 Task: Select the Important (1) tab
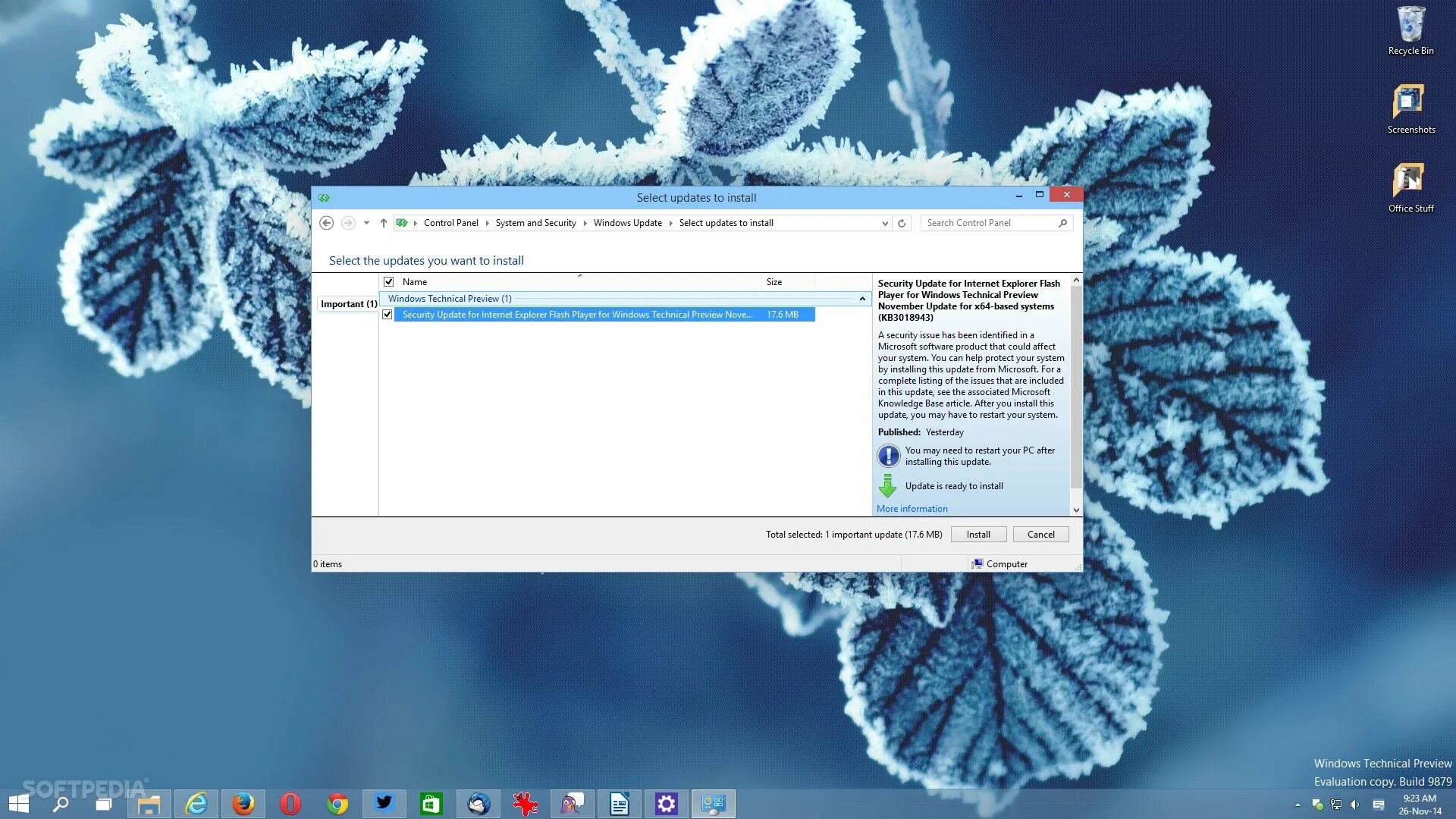(x=348, y=303)
